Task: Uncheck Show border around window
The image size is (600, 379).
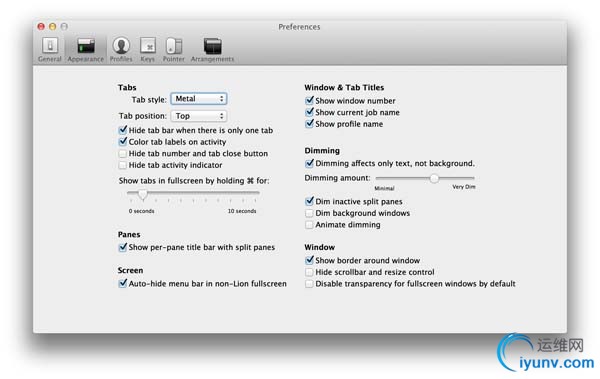Action: [x=309, y=260]
